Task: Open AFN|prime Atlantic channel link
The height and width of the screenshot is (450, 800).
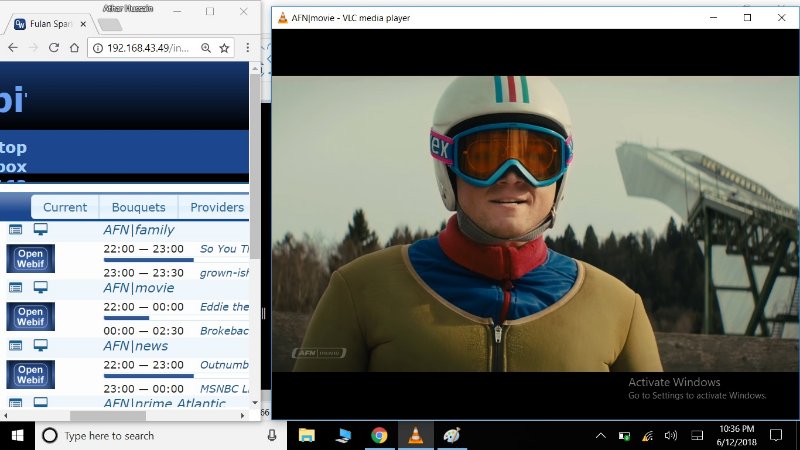Action: click(x=164, y=403)
